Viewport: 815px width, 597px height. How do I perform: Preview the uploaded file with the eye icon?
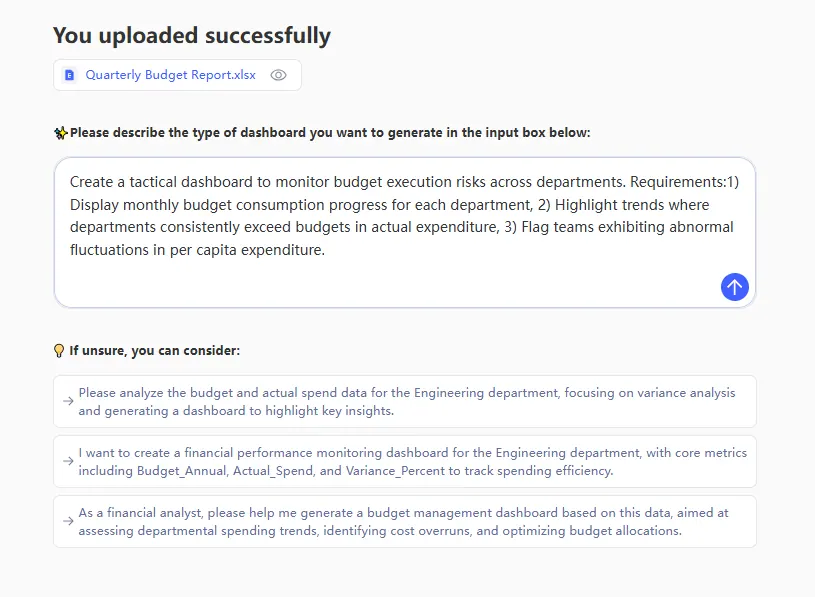click(279, 75)
